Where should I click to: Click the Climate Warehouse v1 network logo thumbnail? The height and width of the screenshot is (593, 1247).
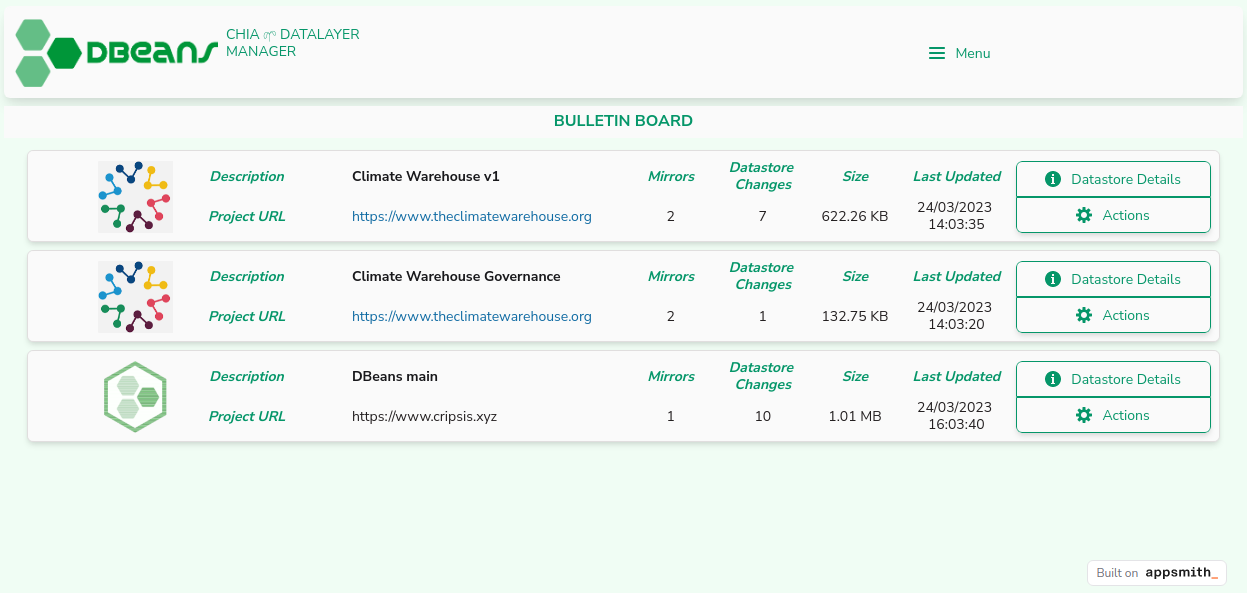click(x=135, y=197)
